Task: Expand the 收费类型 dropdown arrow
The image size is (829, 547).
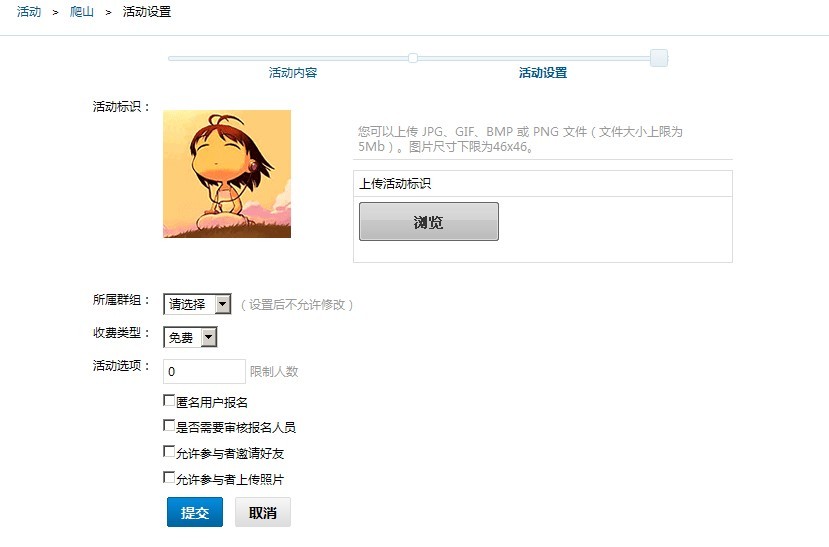Action: [x=209, y=337]
